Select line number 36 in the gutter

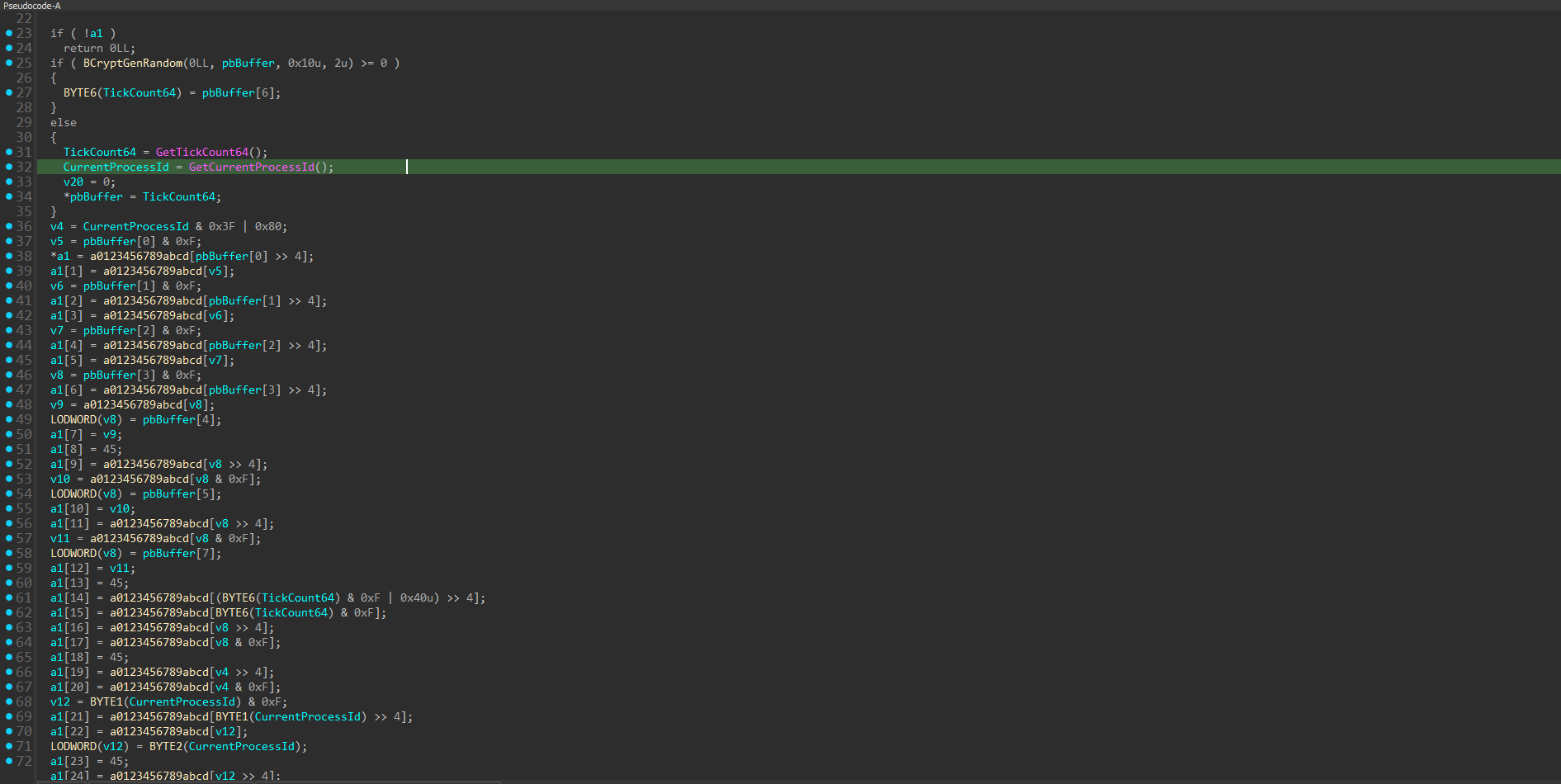click(24, 226)
